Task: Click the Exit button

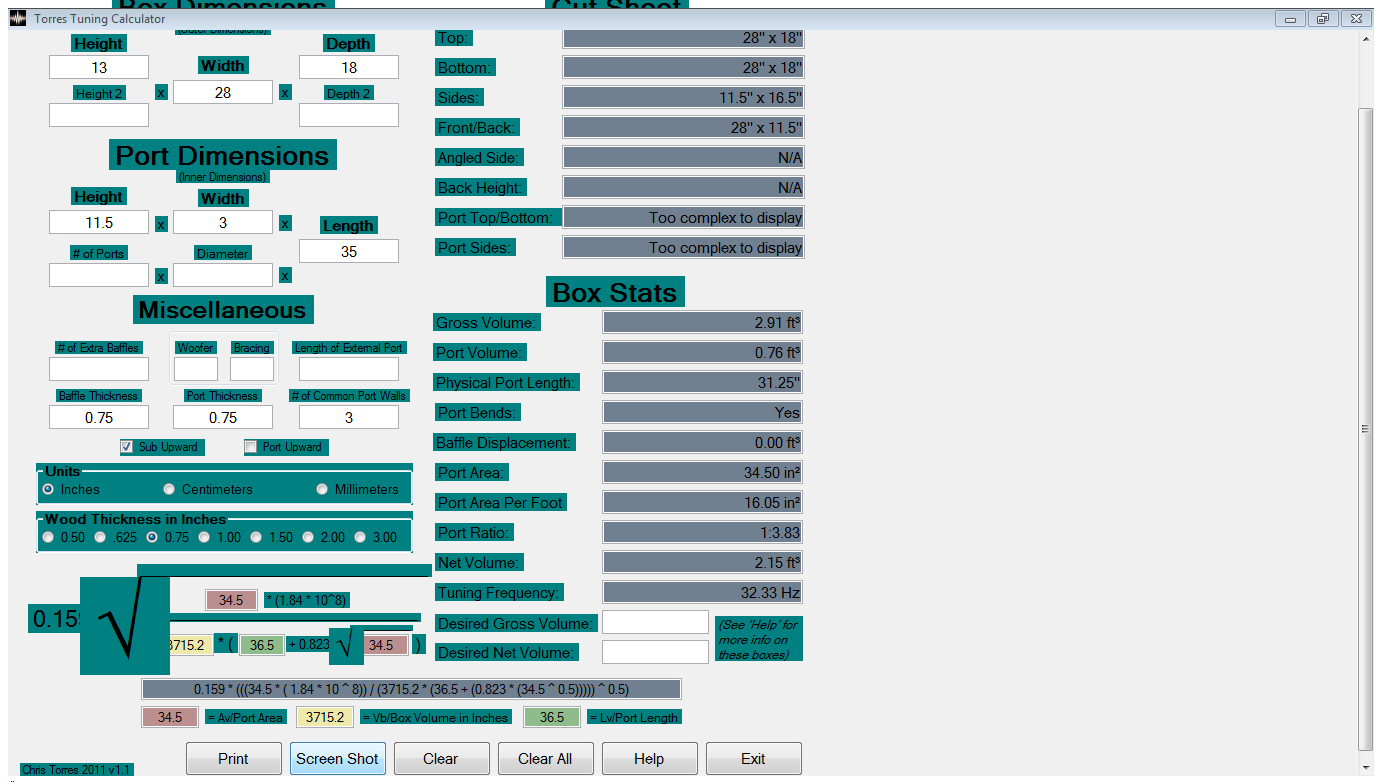Action: 754,759
